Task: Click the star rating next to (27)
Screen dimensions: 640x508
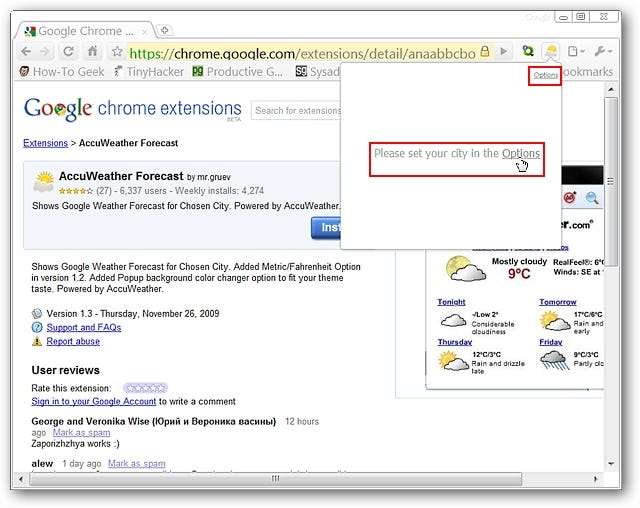Action: [76, 191]
